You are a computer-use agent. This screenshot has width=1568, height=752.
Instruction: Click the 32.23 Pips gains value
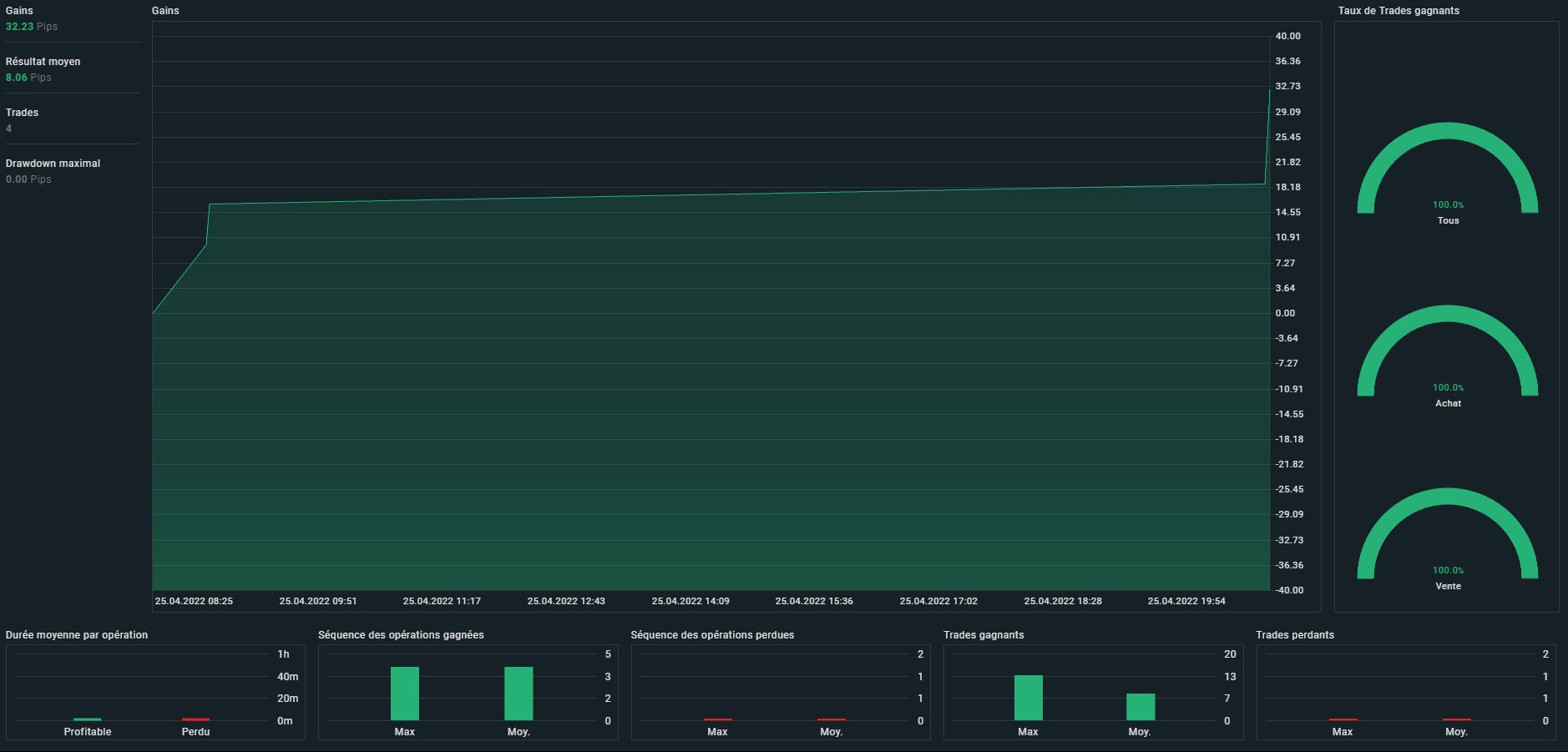click(31, 27)
